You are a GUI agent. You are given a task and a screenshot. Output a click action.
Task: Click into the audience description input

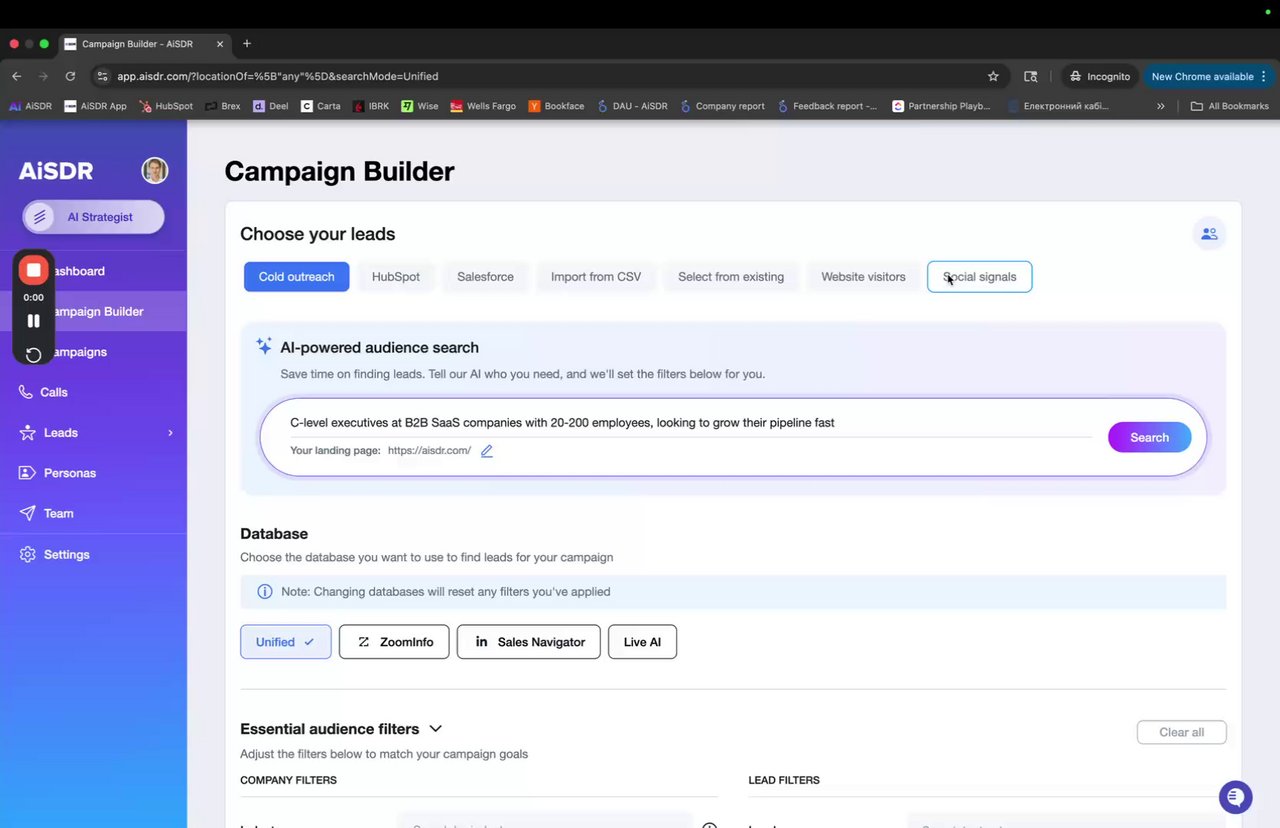[690, 423]
